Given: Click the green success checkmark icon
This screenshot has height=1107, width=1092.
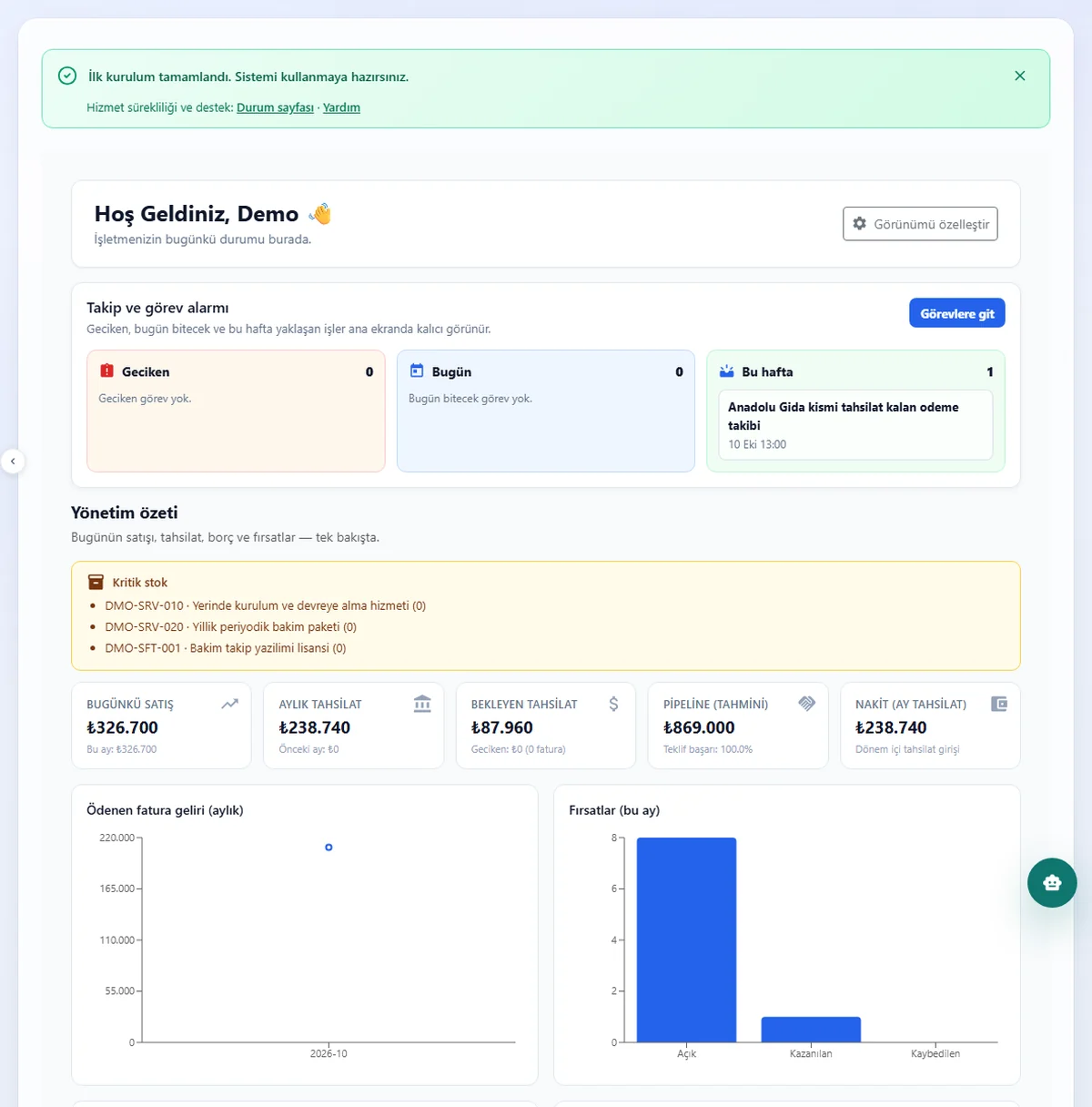Looking at the screenshot, I should [67, 76].
